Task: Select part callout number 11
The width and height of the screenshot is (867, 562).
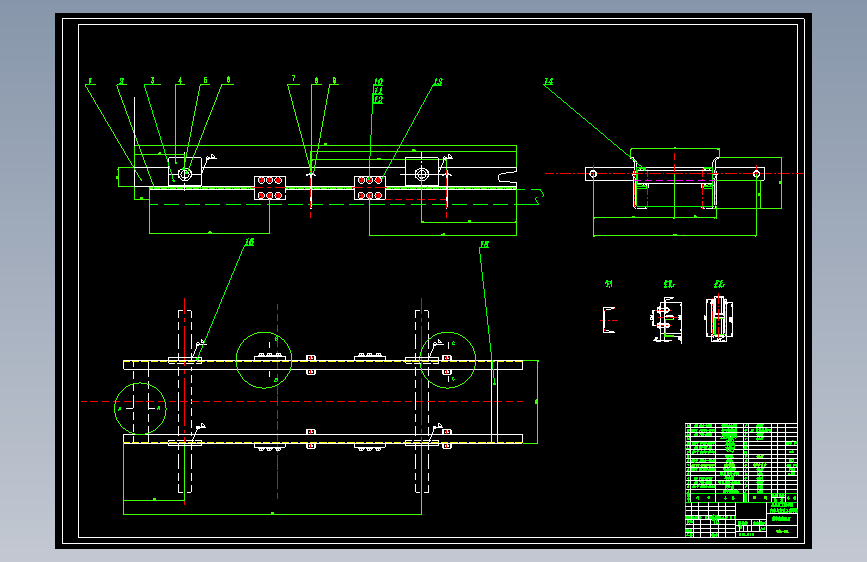Action: [x=378, y=90]
